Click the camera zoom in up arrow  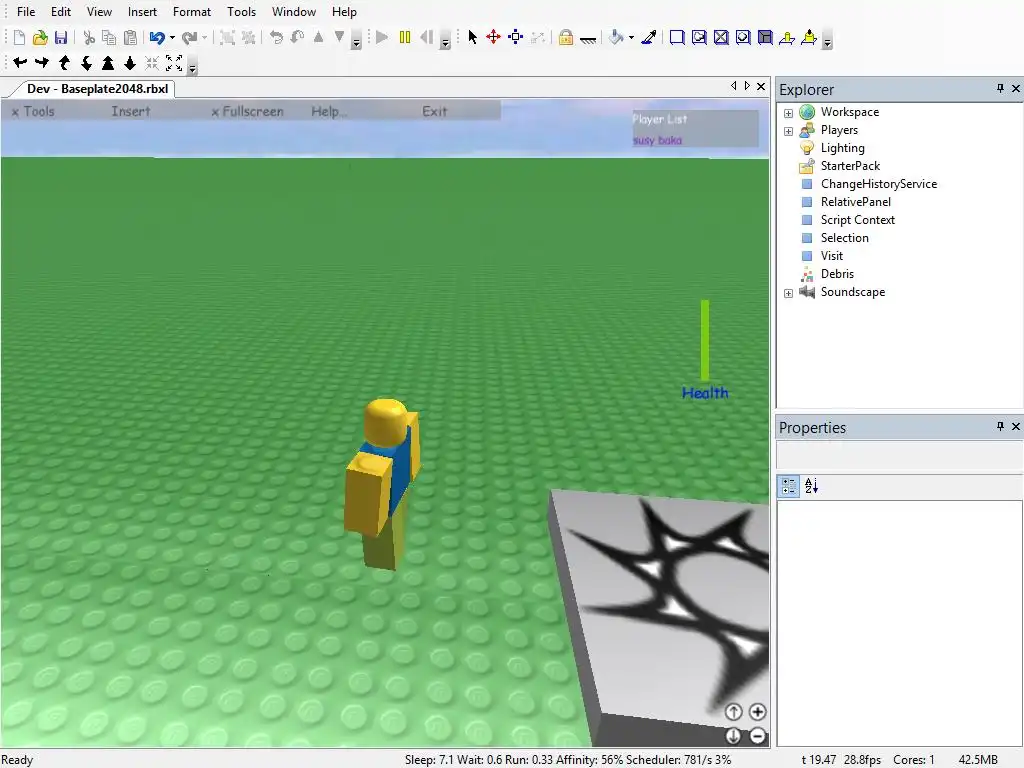pos(108,63)
